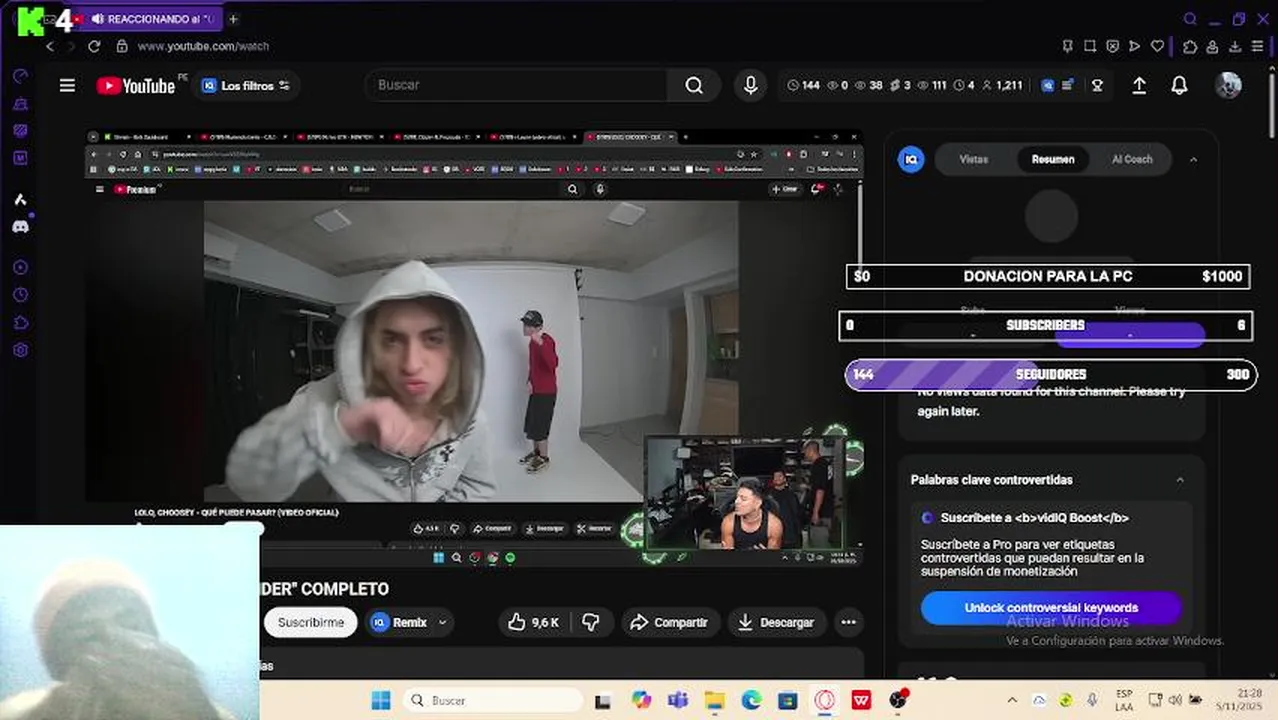Screen dimensions: 1278x720
Task: Open the Microsoft Teams taskbar icon
Action: coord(677,700)
